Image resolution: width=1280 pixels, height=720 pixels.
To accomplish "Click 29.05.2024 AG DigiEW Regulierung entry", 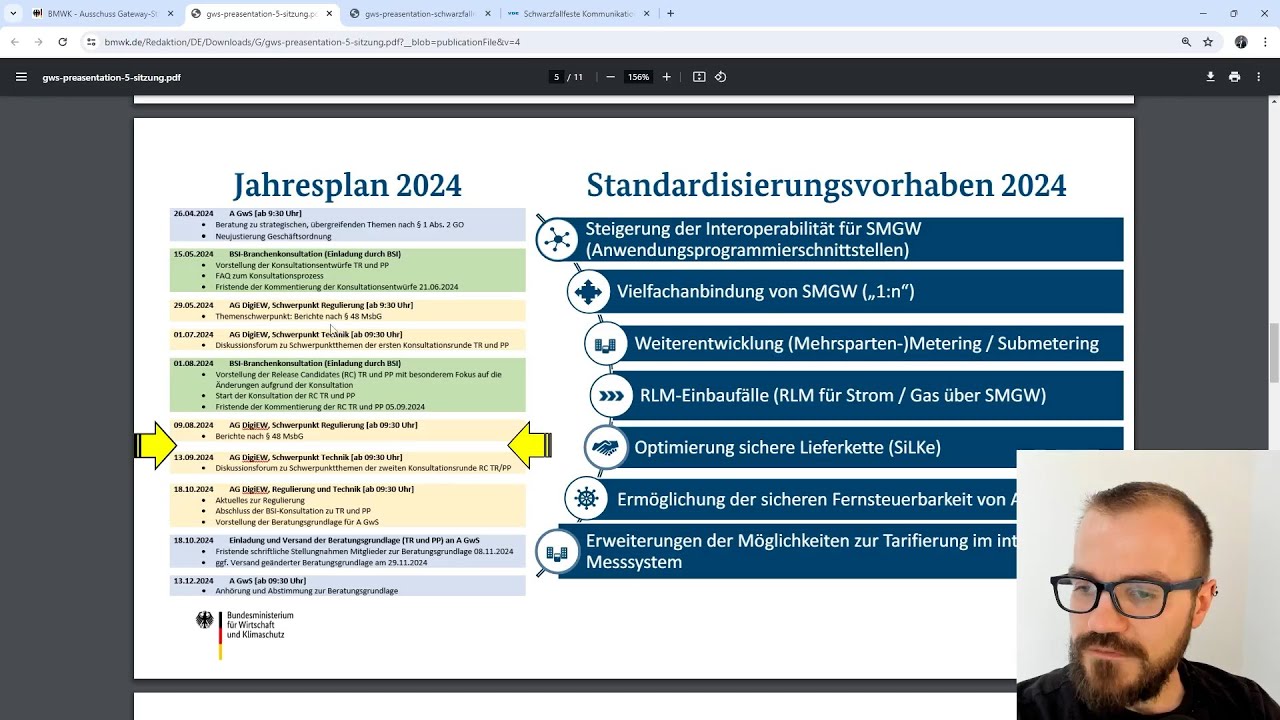I will pyautogui.click(x=347, y=311).
